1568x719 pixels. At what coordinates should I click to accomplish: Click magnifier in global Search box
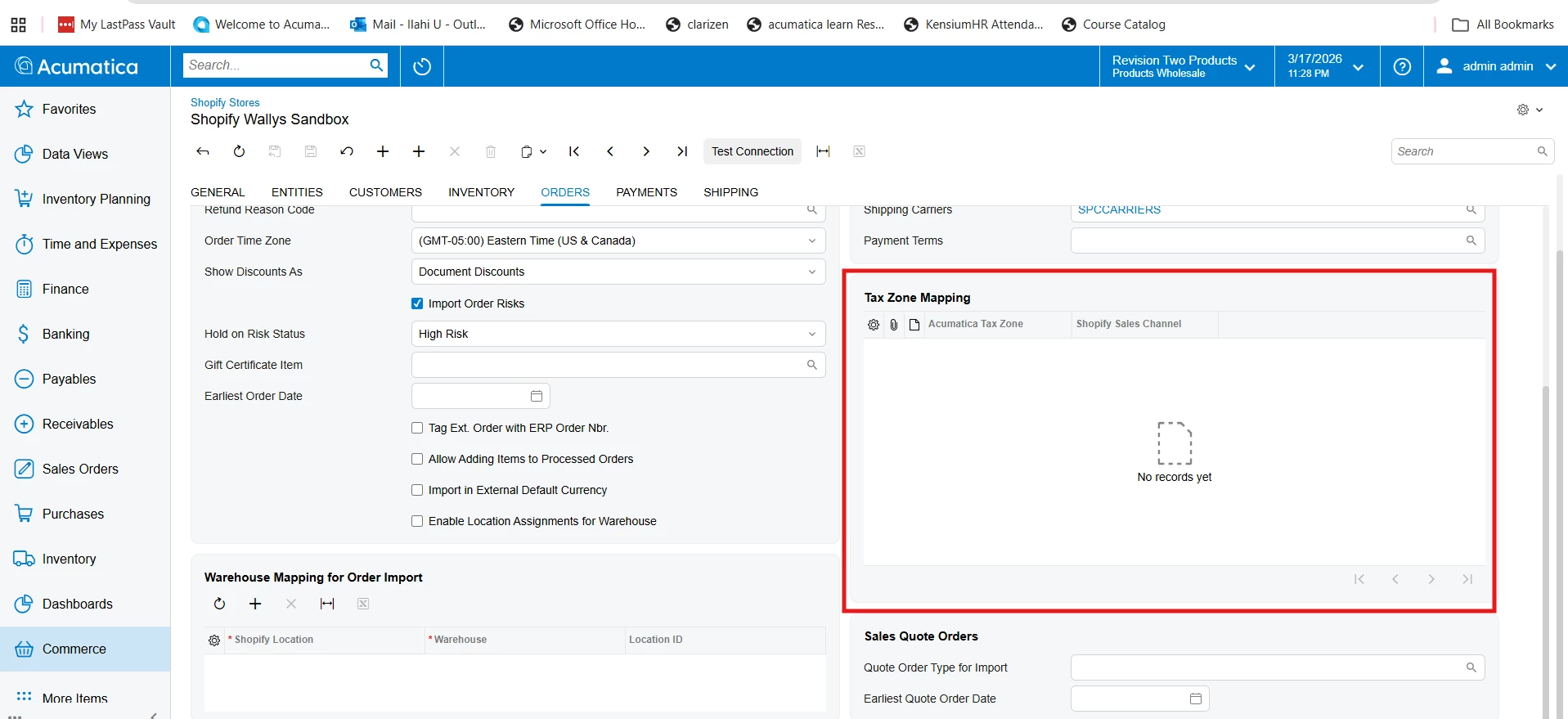[x=376, y=65]
